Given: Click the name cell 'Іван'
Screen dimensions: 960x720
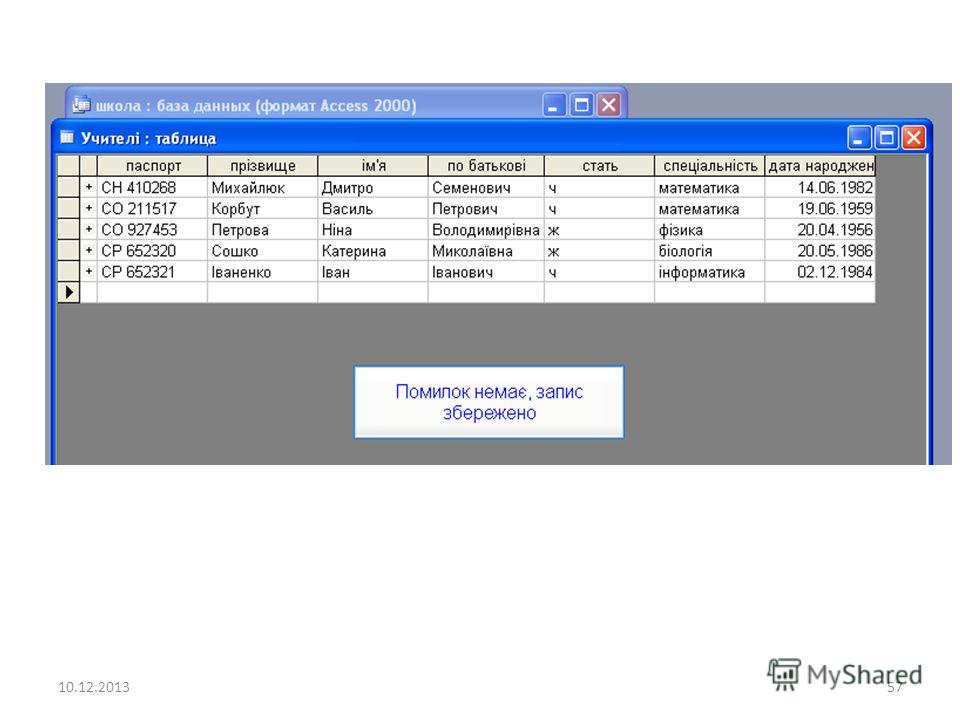Looking at the screenshot, I should pyautogui.click(x=373, y=271).
